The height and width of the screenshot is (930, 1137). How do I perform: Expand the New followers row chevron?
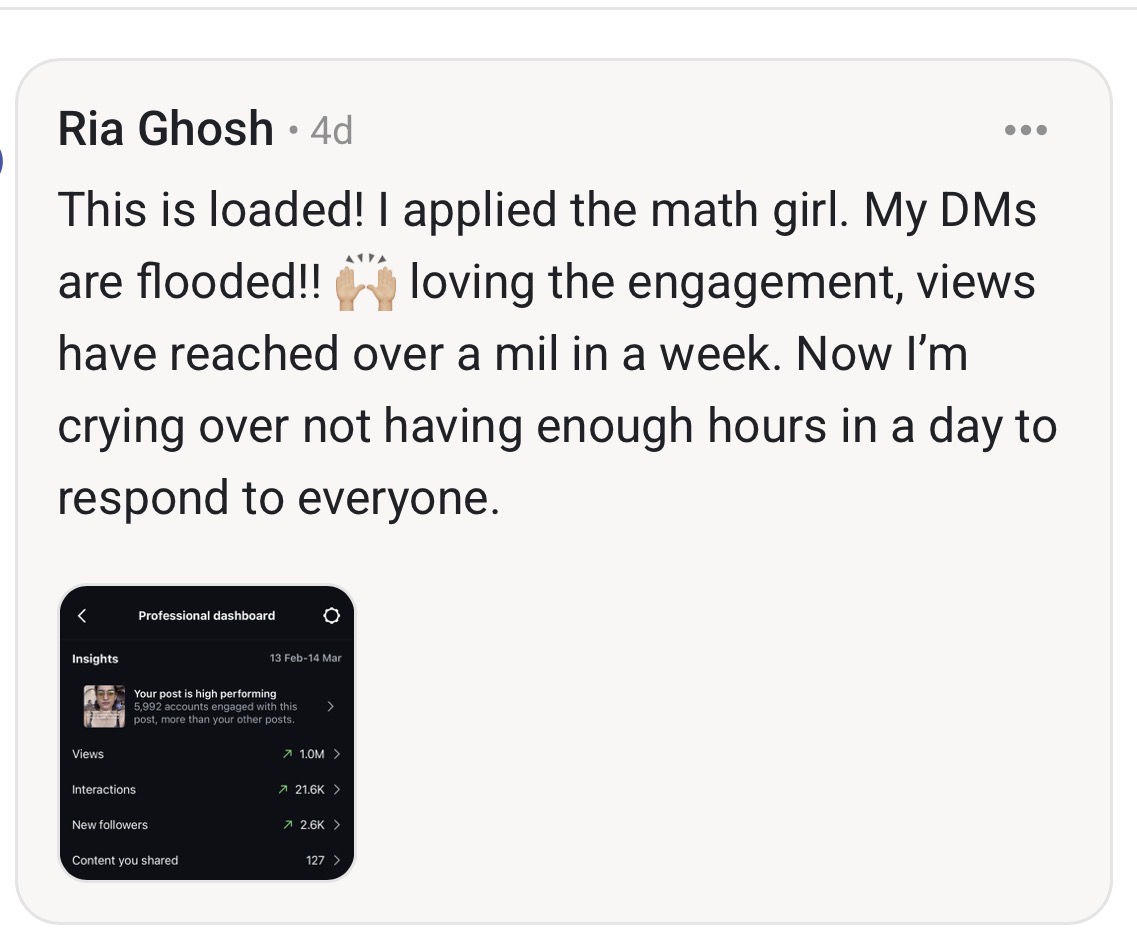point(337,825)
